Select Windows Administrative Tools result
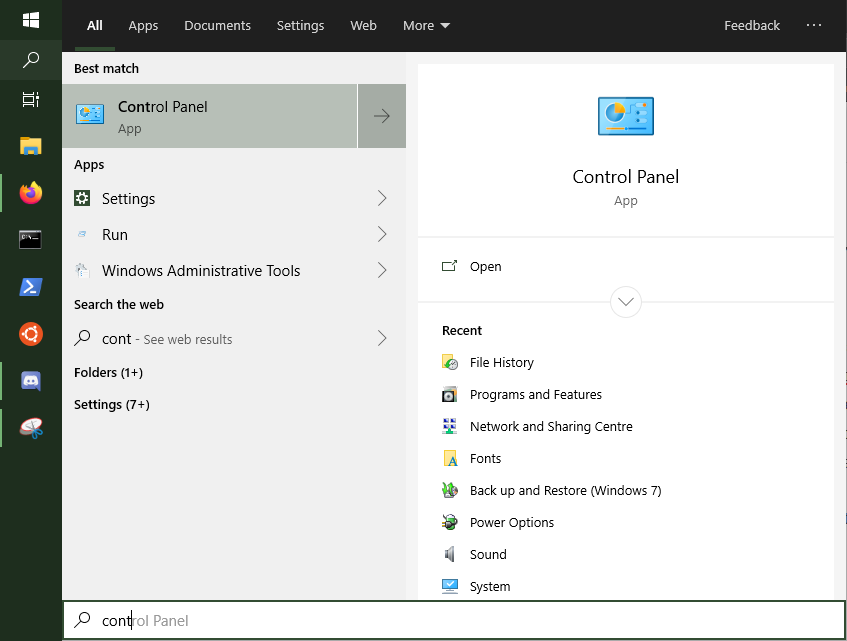This screenshot has height=641, width=847. (x=234, y=270)
